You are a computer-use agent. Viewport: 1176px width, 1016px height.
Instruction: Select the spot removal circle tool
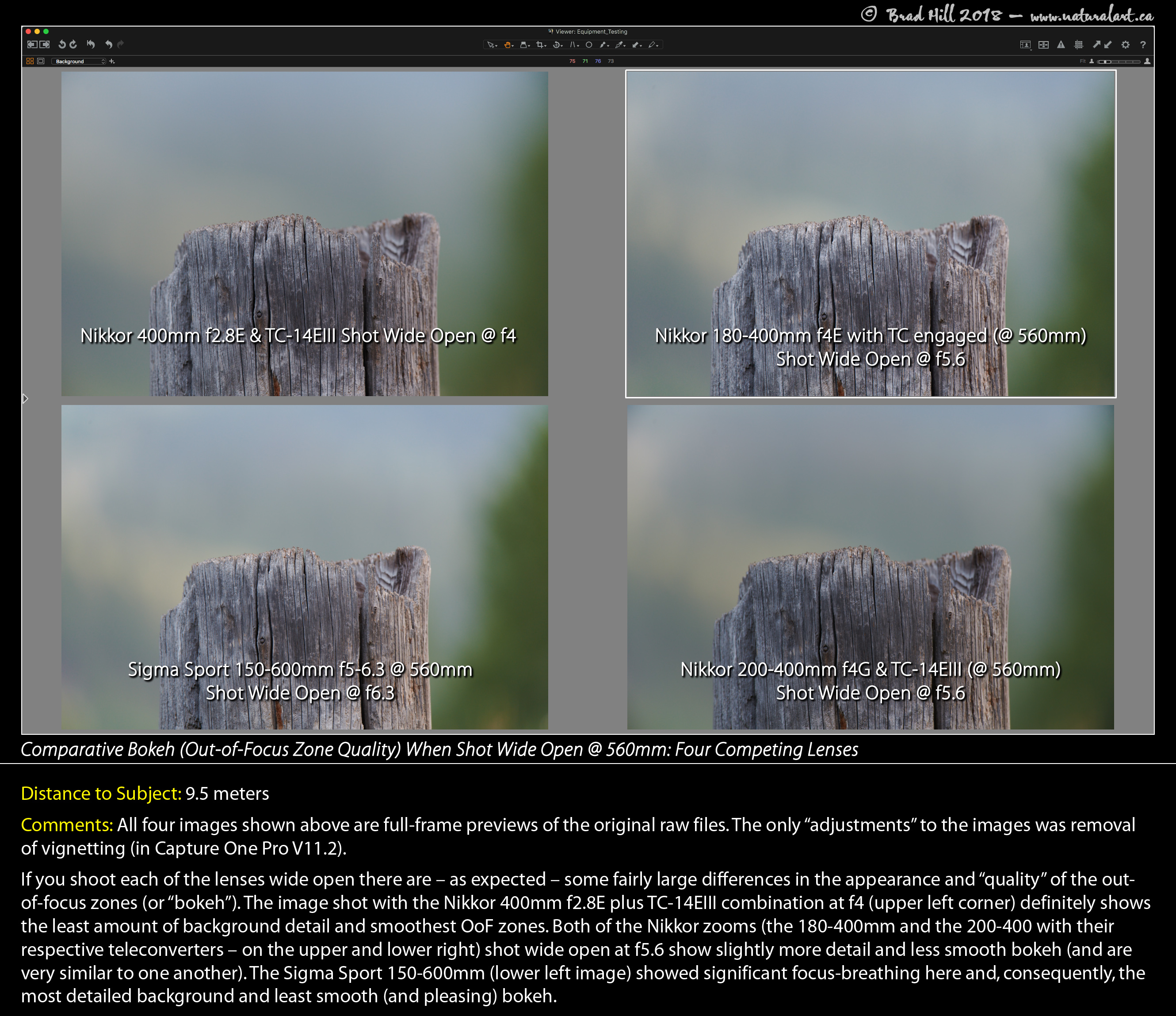pyautogui.click(x=589, y=45)
